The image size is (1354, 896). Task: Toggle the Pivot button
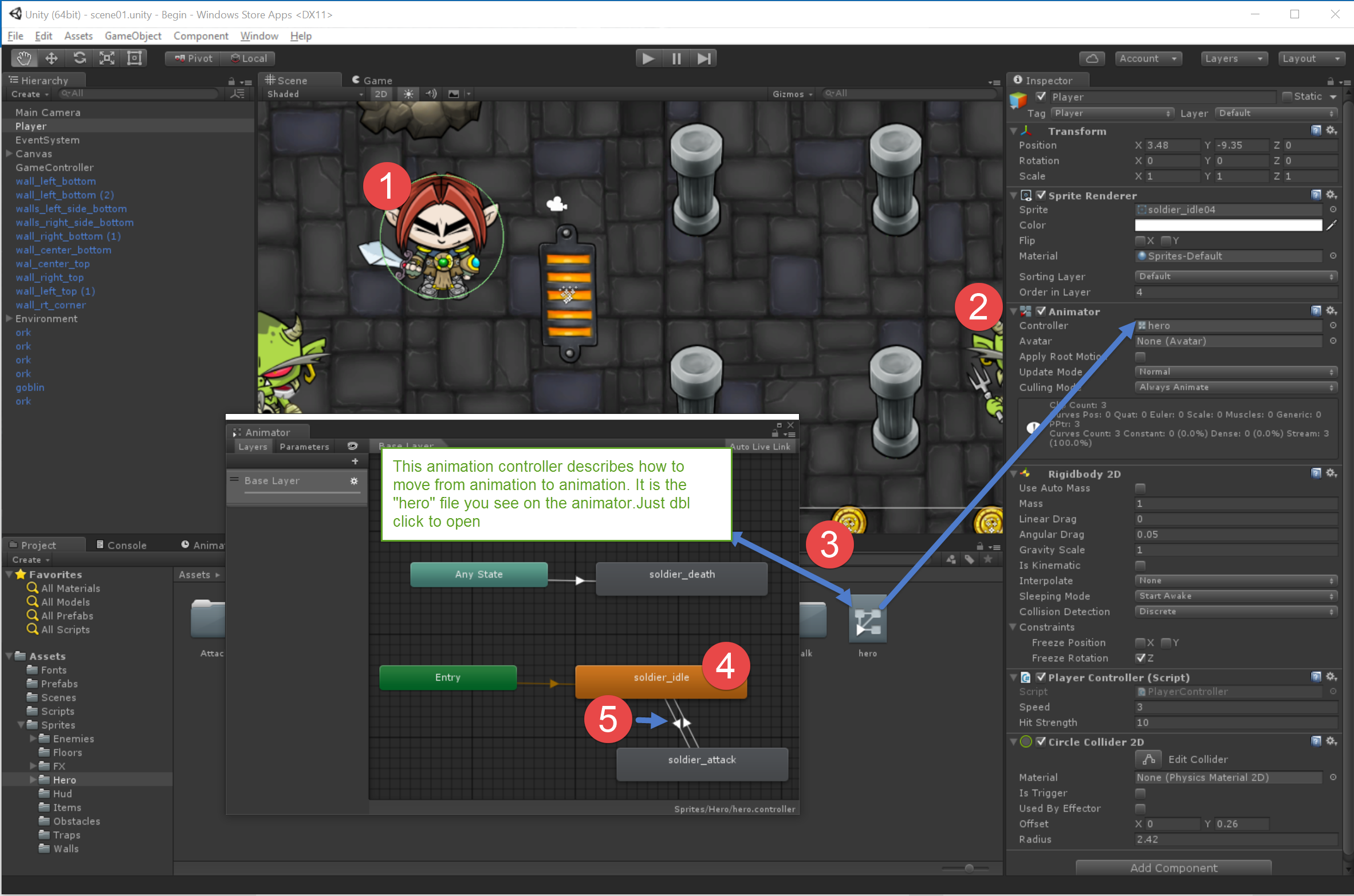[x=193, y=58]
